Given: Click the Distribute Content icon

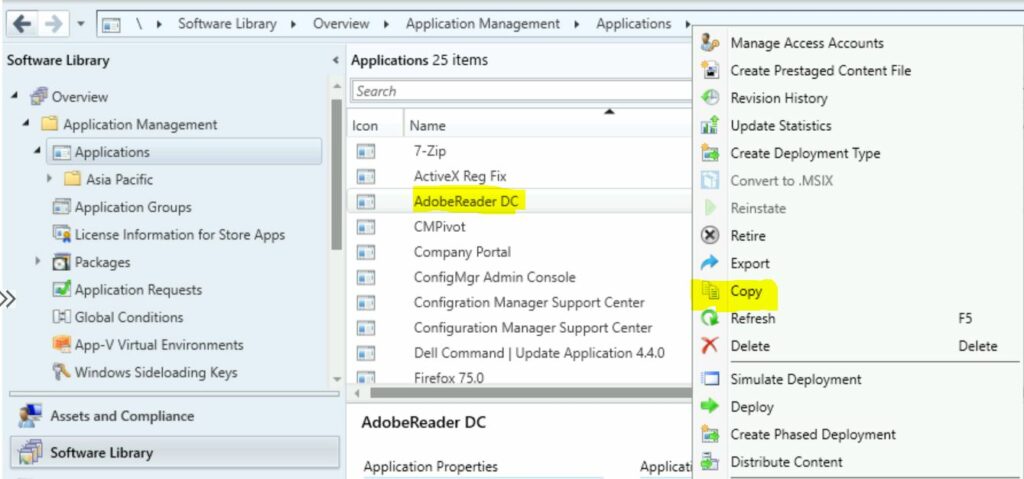Looking at the screenshot, I should click(710, 462).
